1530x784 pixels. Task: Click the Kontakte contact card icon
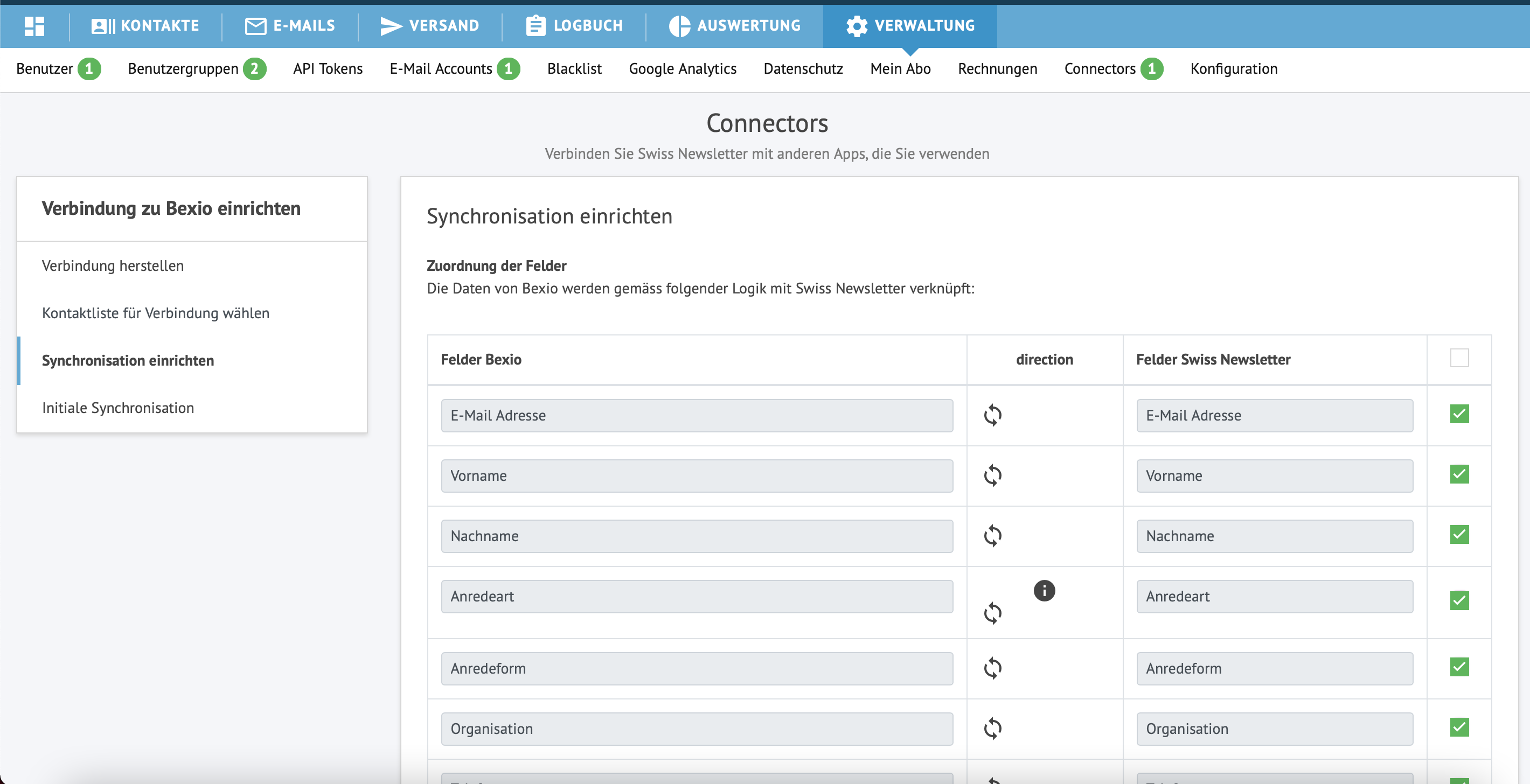(103, 25)
